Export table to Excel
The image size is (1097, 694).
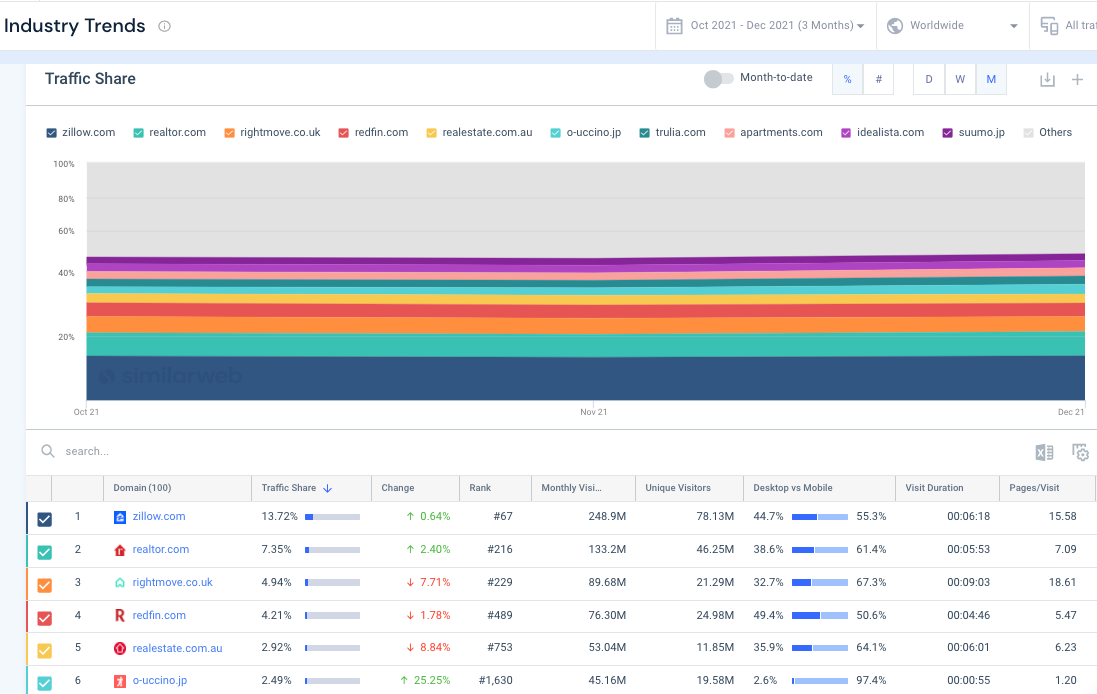[1044, 453]
